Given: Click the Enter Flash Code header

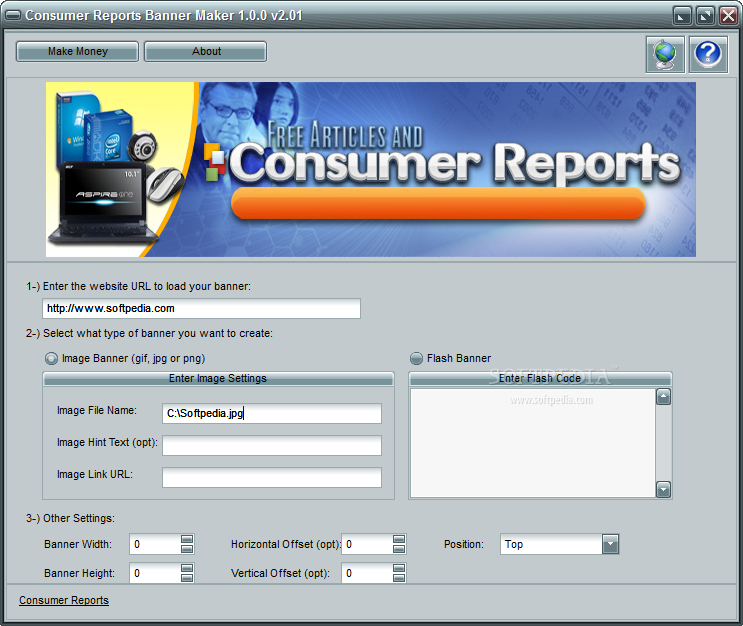Looking at the screenshot, I should 540,378.
